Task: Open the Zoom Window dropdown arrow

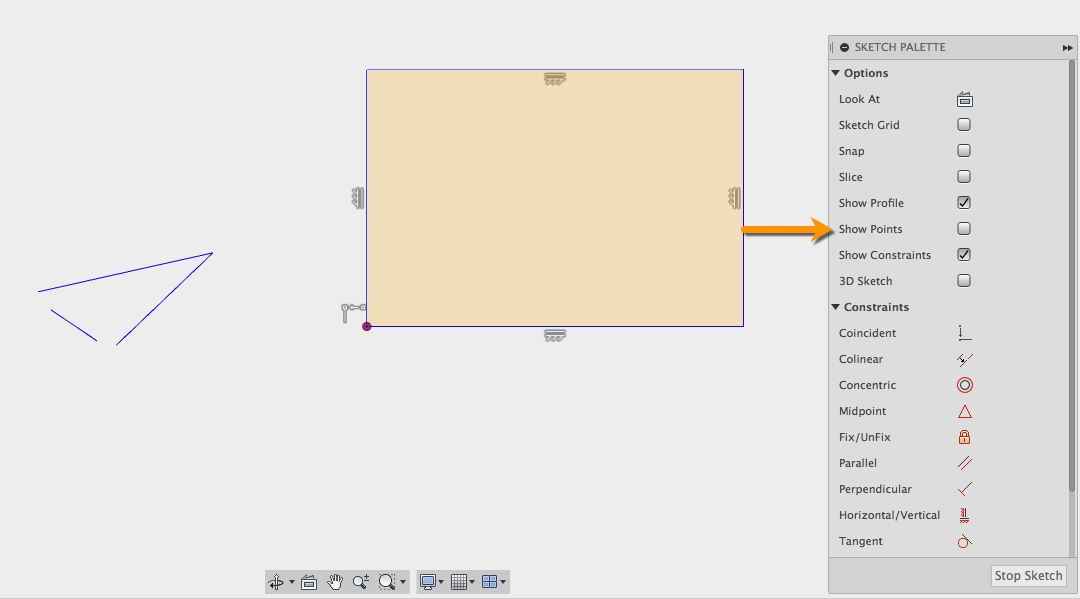Action: point(403,582)
